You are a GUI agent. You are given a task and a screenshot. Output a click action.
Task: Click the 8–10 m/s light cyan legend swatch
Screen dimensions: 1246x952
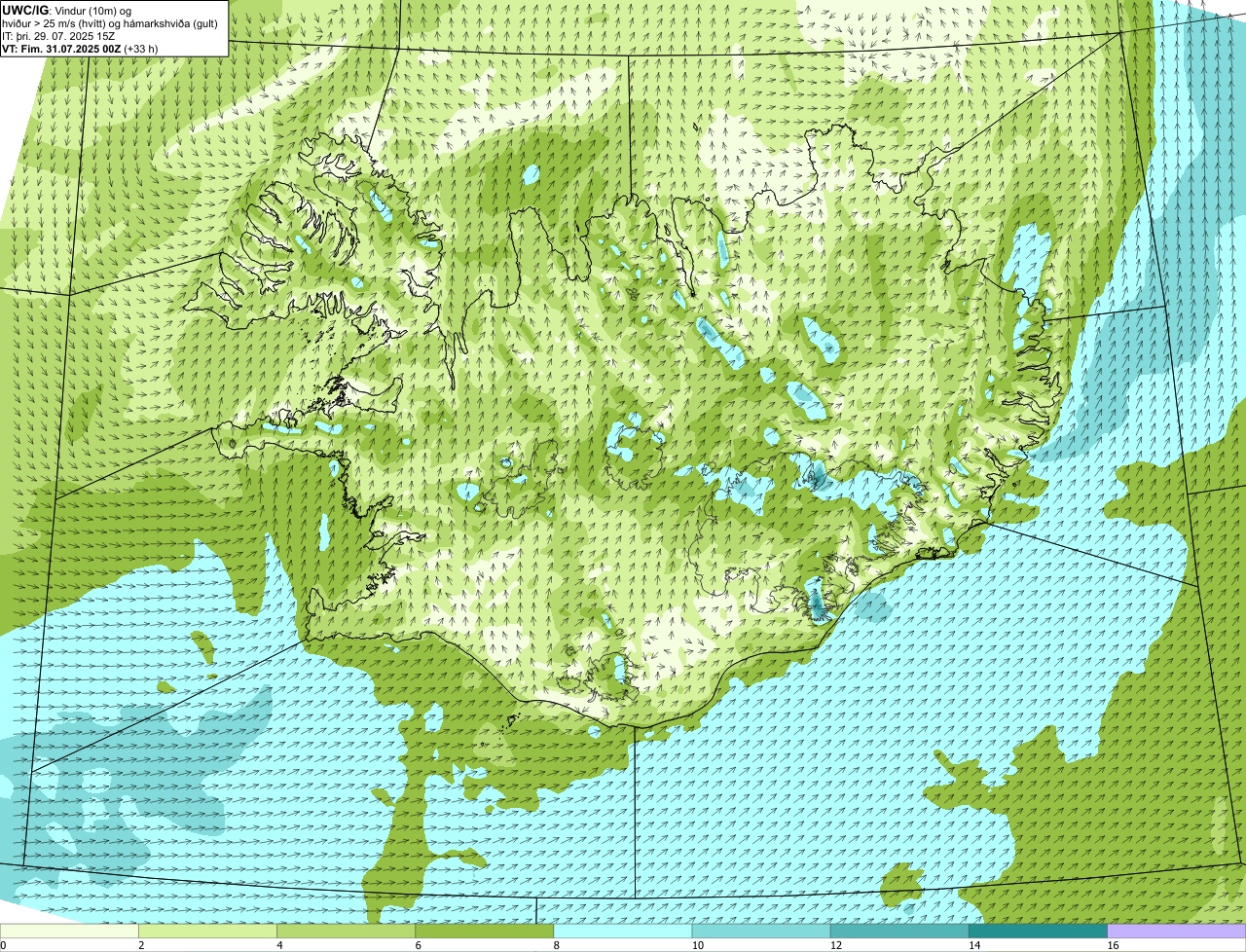point(623,932)
